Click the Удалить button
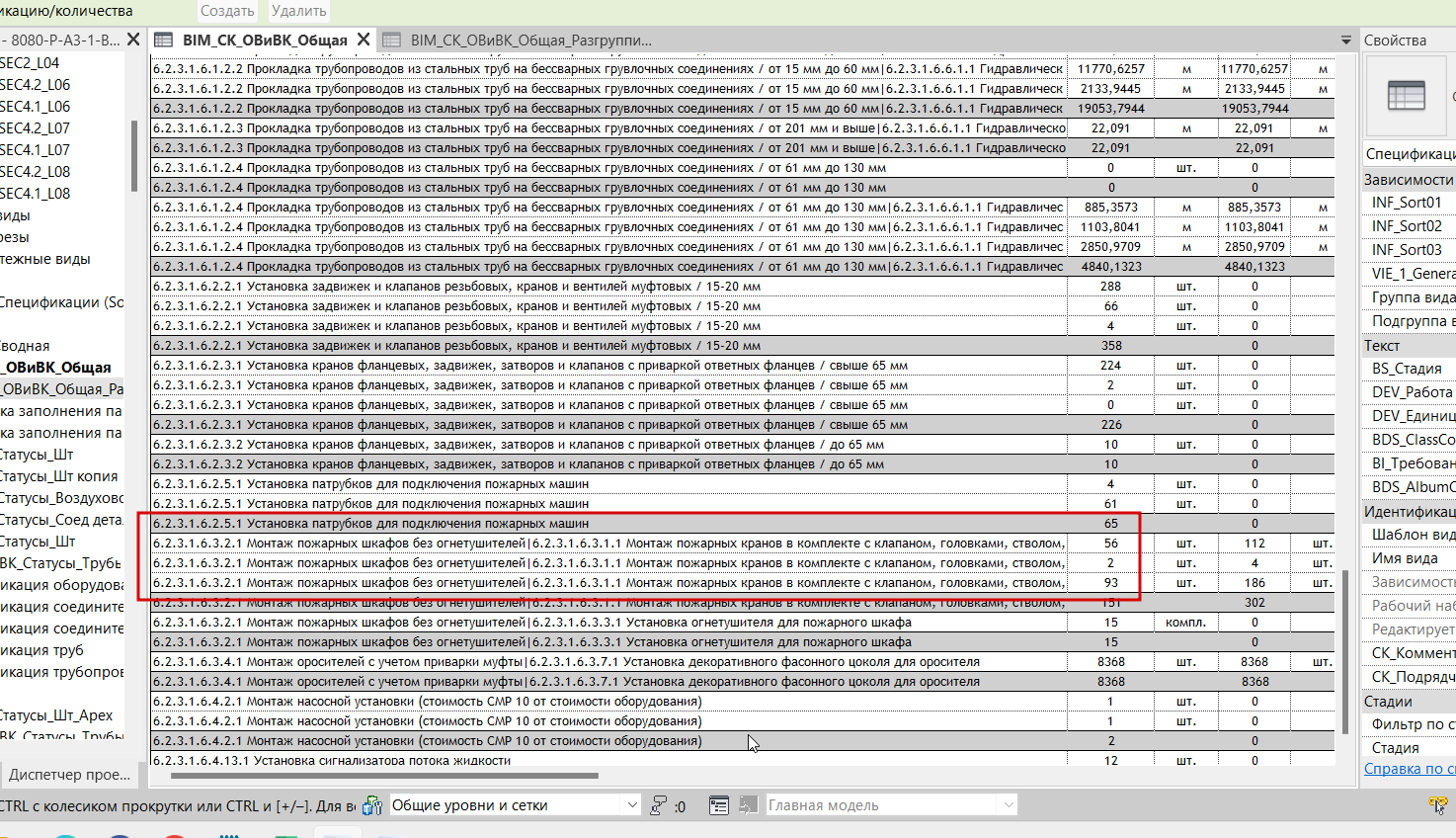The image size is (1456, 838). 298,11
